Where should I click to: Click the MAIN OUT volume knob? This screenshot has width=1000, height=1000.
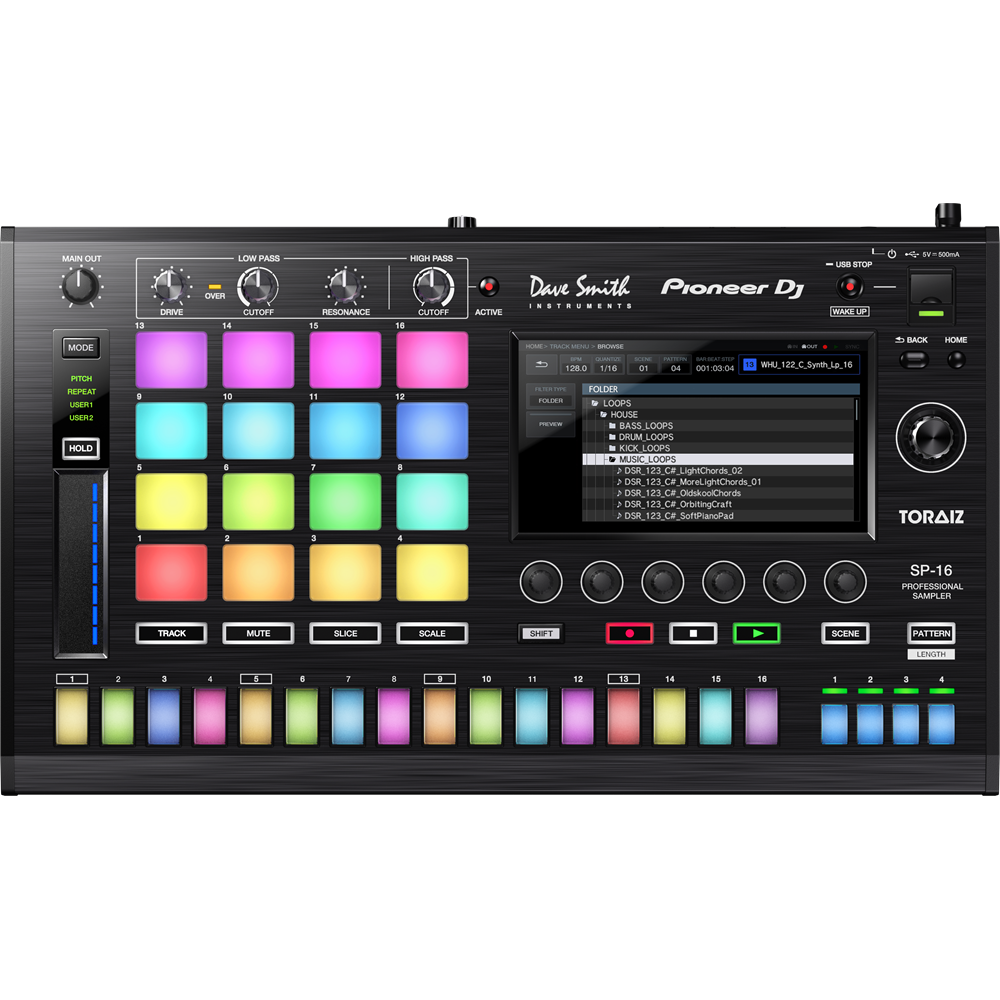[81, 285]
